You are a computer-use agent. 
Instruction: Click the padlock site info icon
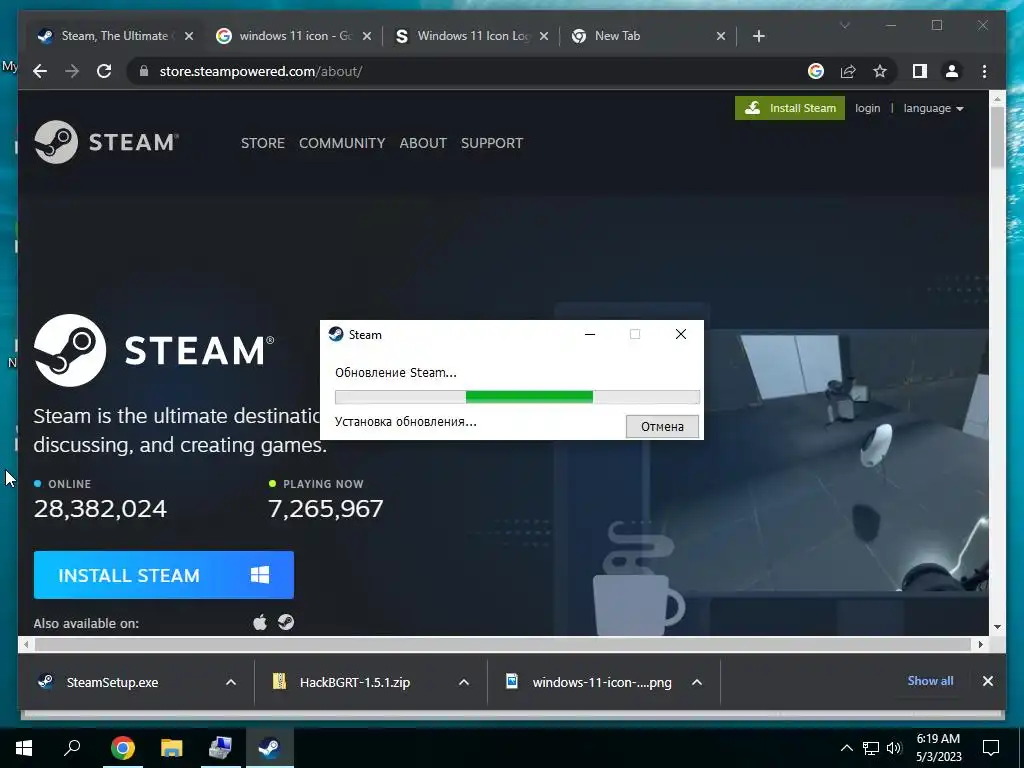(x=144, y=71)
